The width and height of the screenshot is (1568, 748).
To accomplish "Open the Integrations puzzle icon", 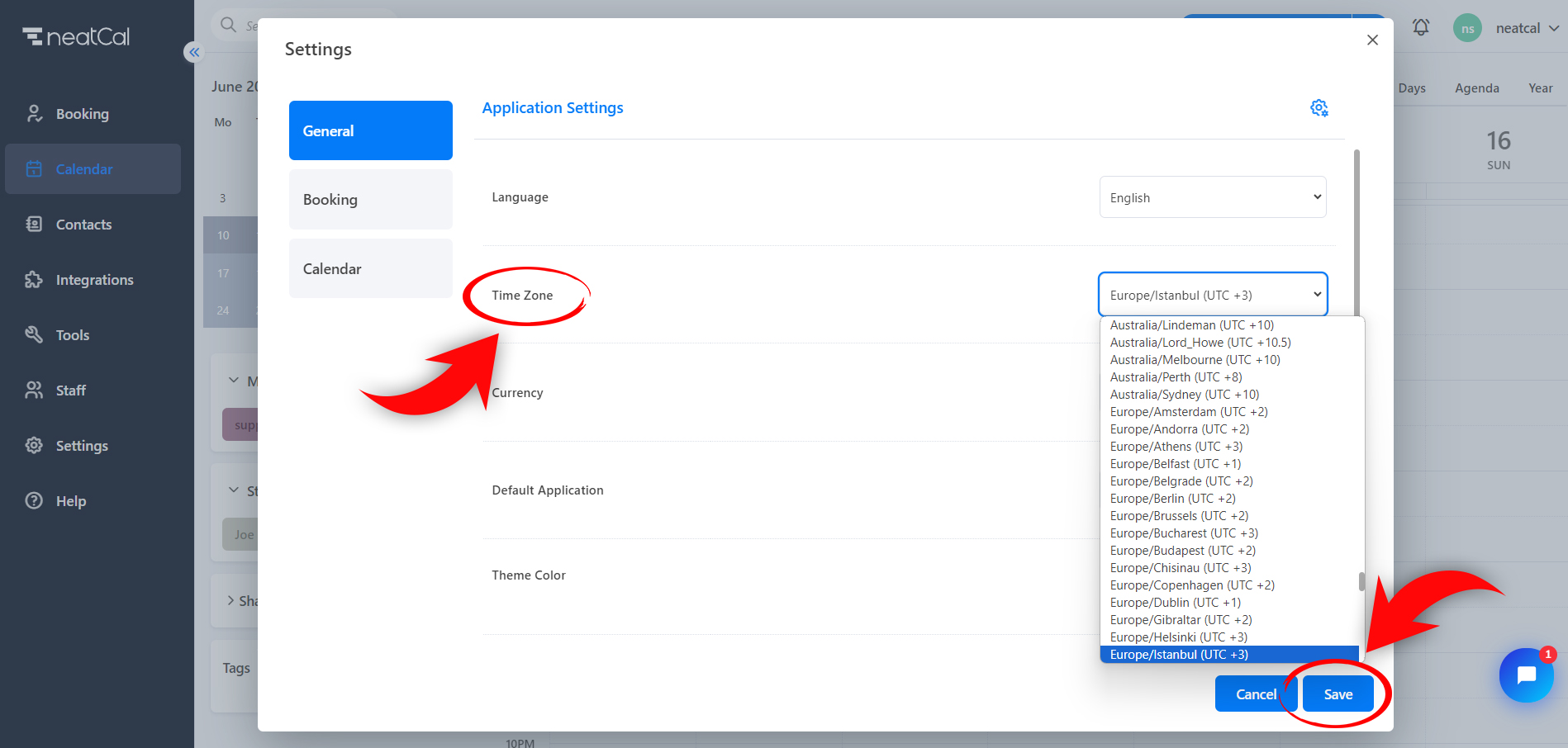I will (34, 280).
